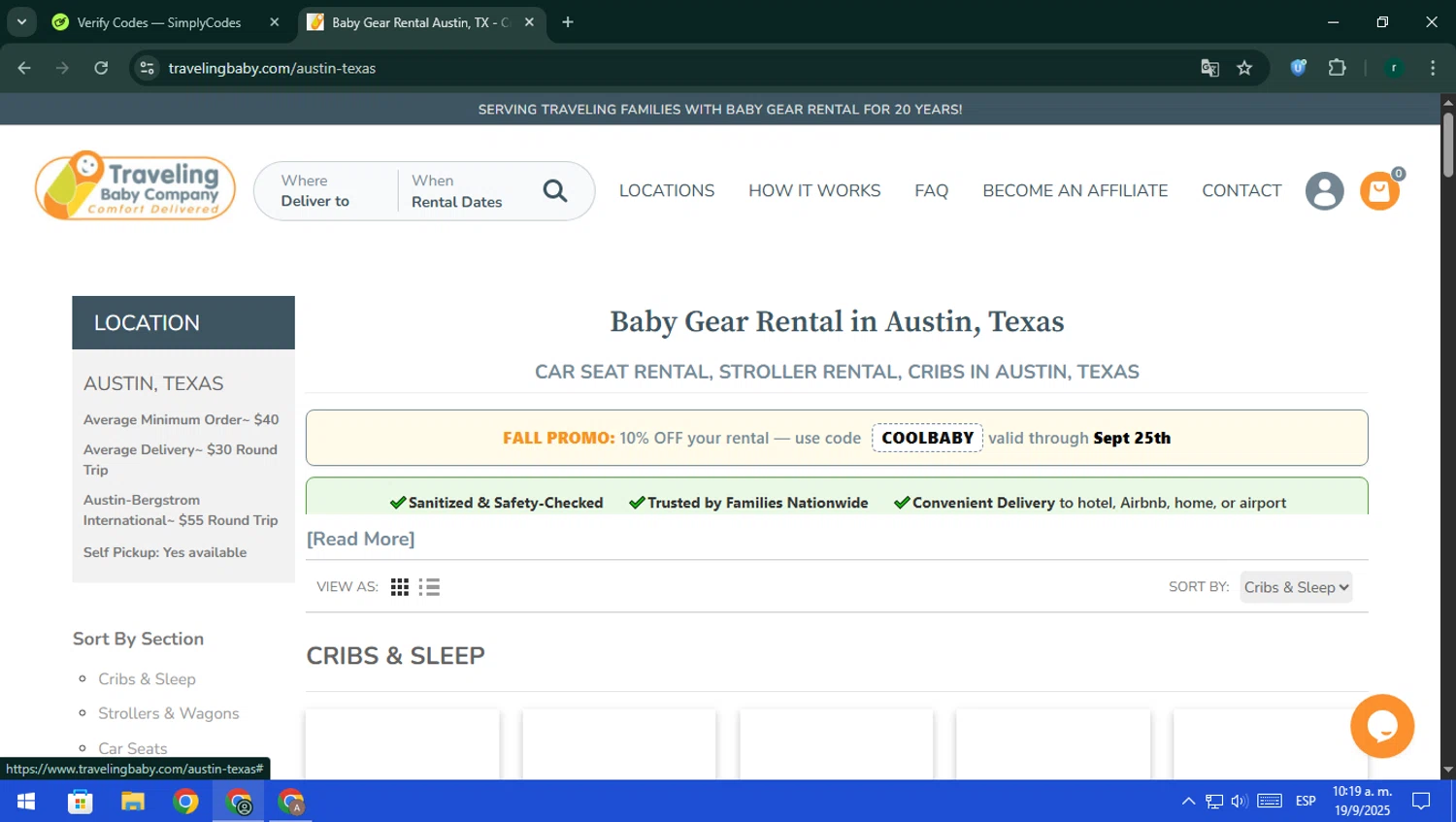Click the address bar URL
Viewport: 1456px width, 822px height.
tap(272, 68)
